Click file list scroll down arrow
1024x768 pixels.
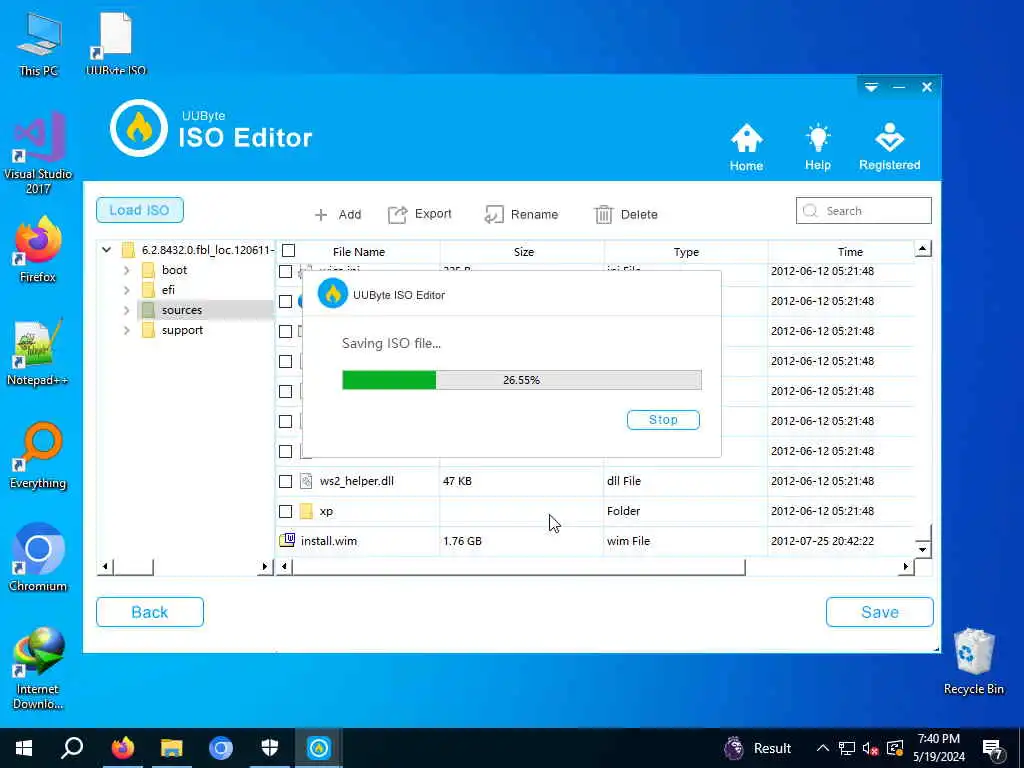(x=922, y=549)
